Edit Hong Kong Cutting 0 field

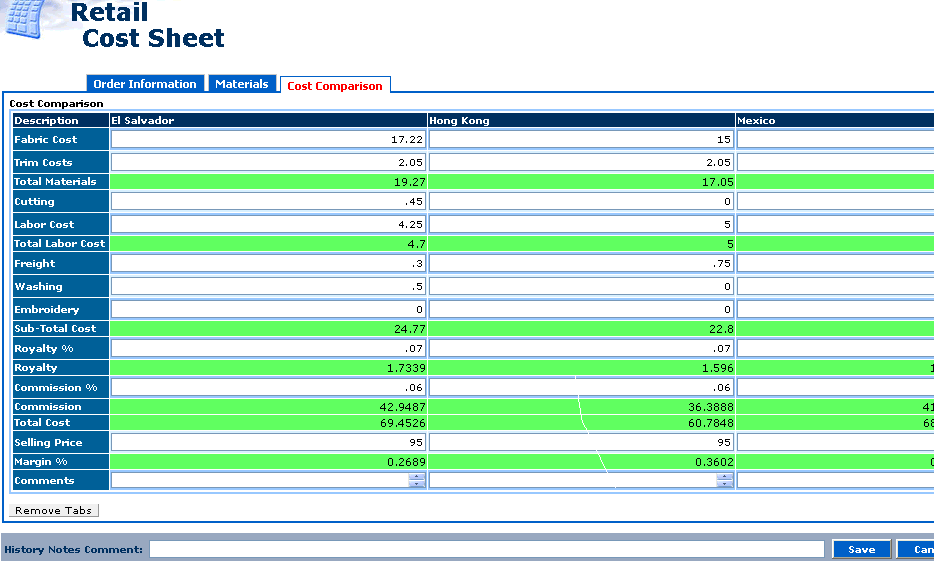pos(581,201)
